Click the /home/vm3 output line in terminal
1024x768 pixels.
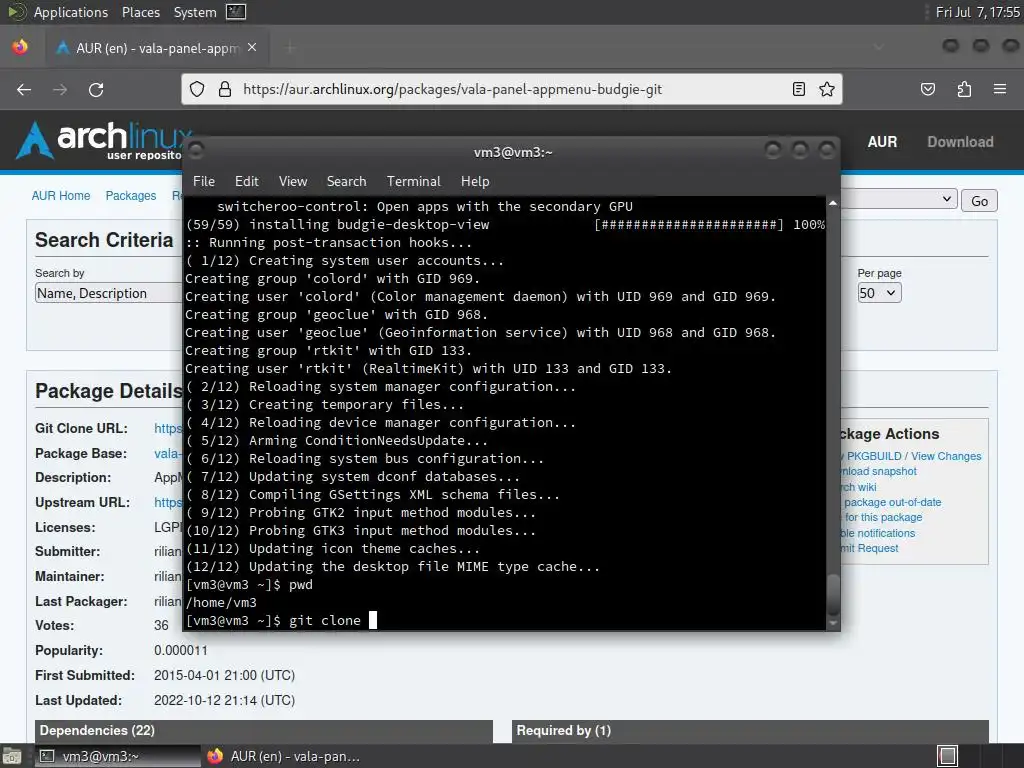tap(221, 602)
